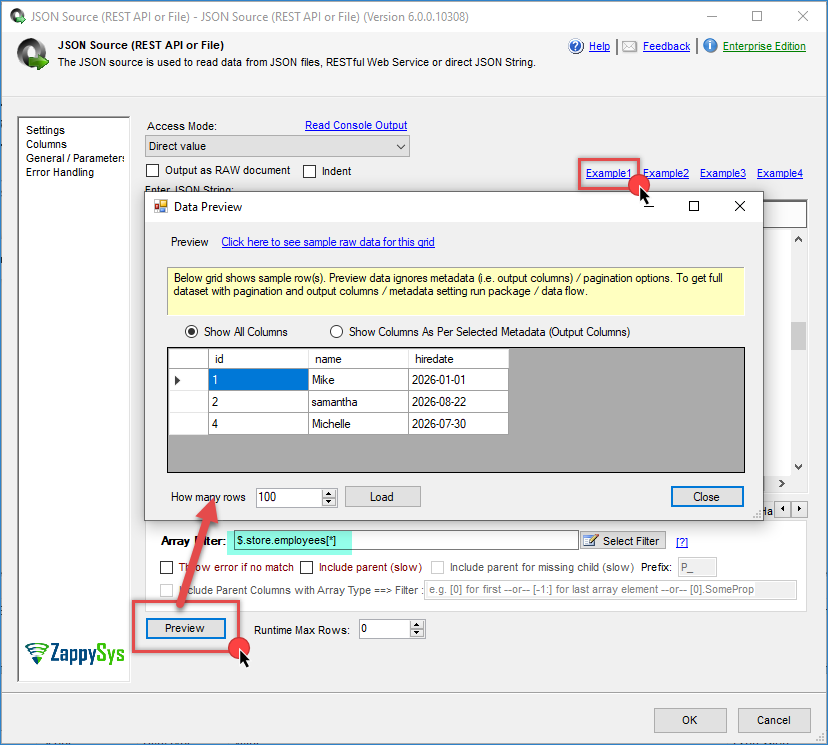Check Throw error if no match
The width and height of the screenshot is (828, 745).
click(x=166, y=567)
